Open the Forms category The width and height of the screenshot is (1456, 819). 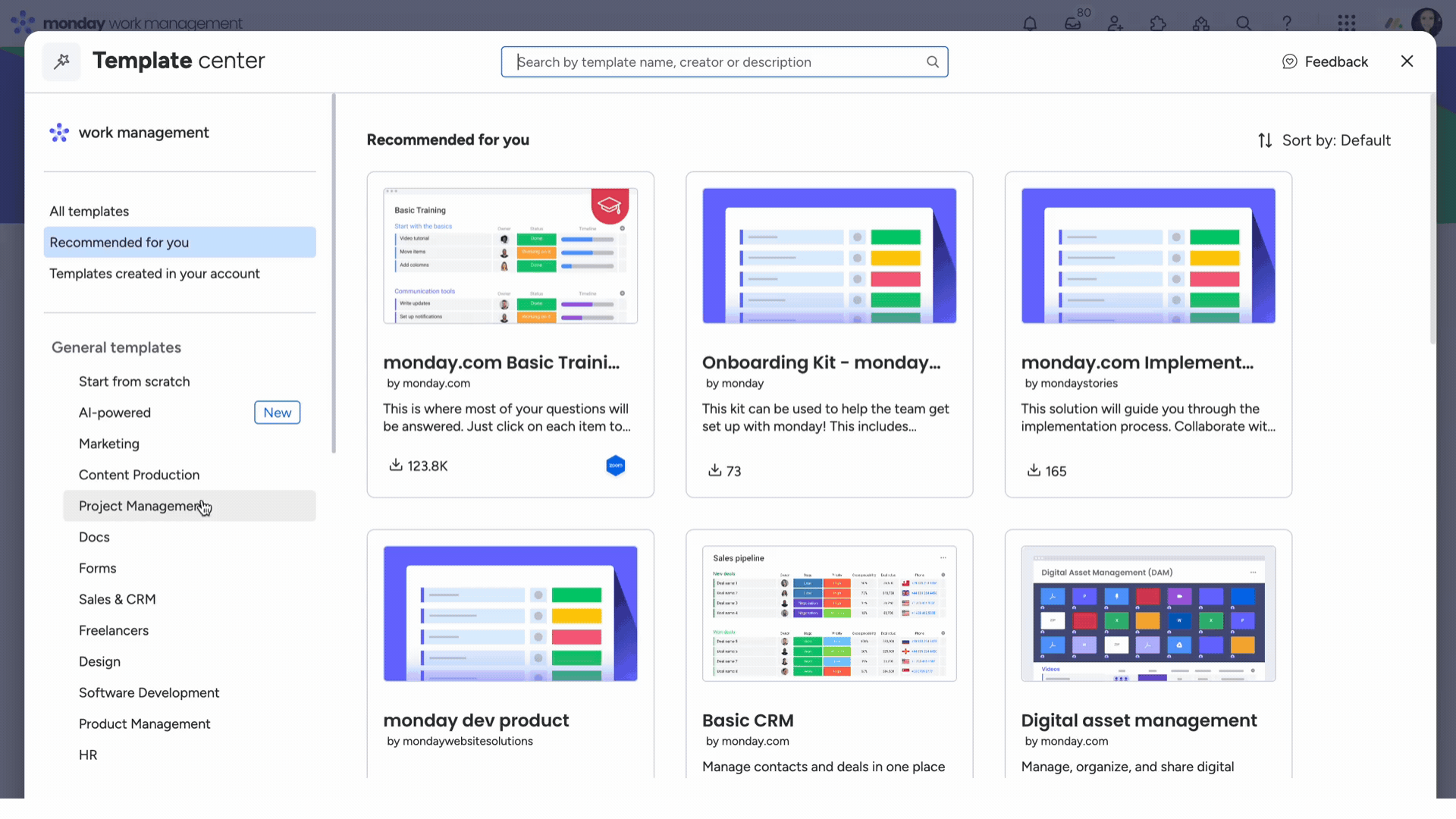pyautogui.click(x=190, y=568)
